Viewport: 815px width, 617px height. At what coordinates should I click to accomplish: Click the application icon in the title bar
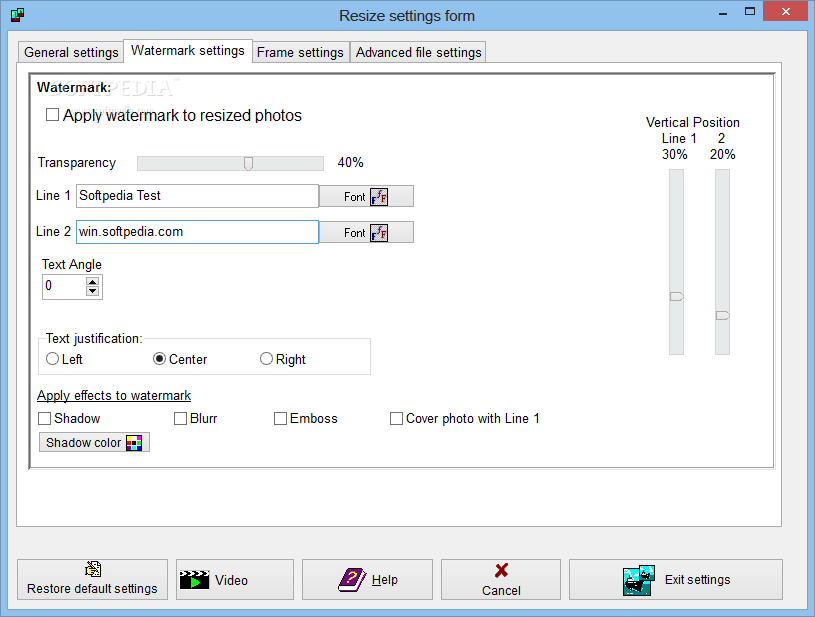(17, 15)
